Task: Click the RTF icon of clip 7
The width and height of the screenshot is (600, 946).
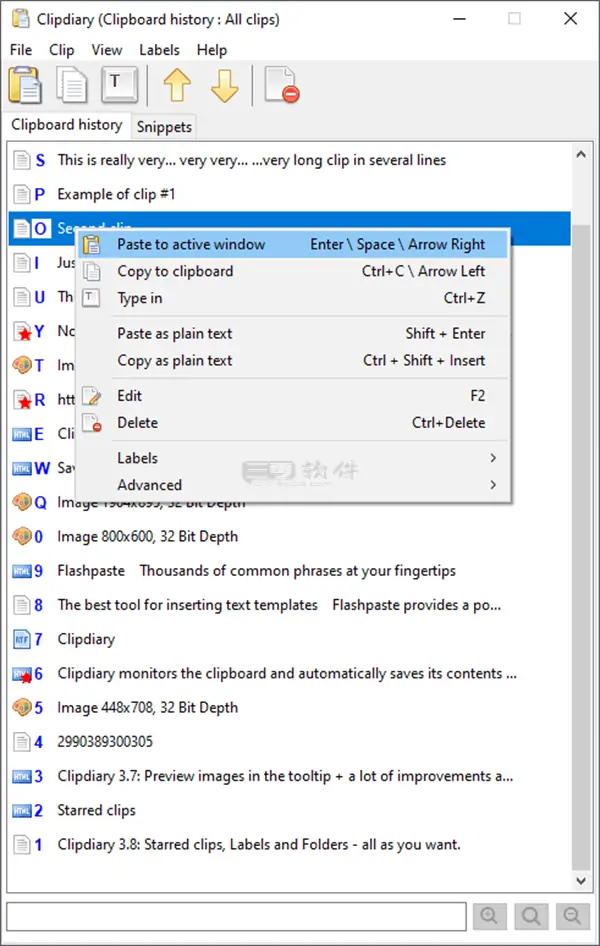Action: [x=22, y=639]
